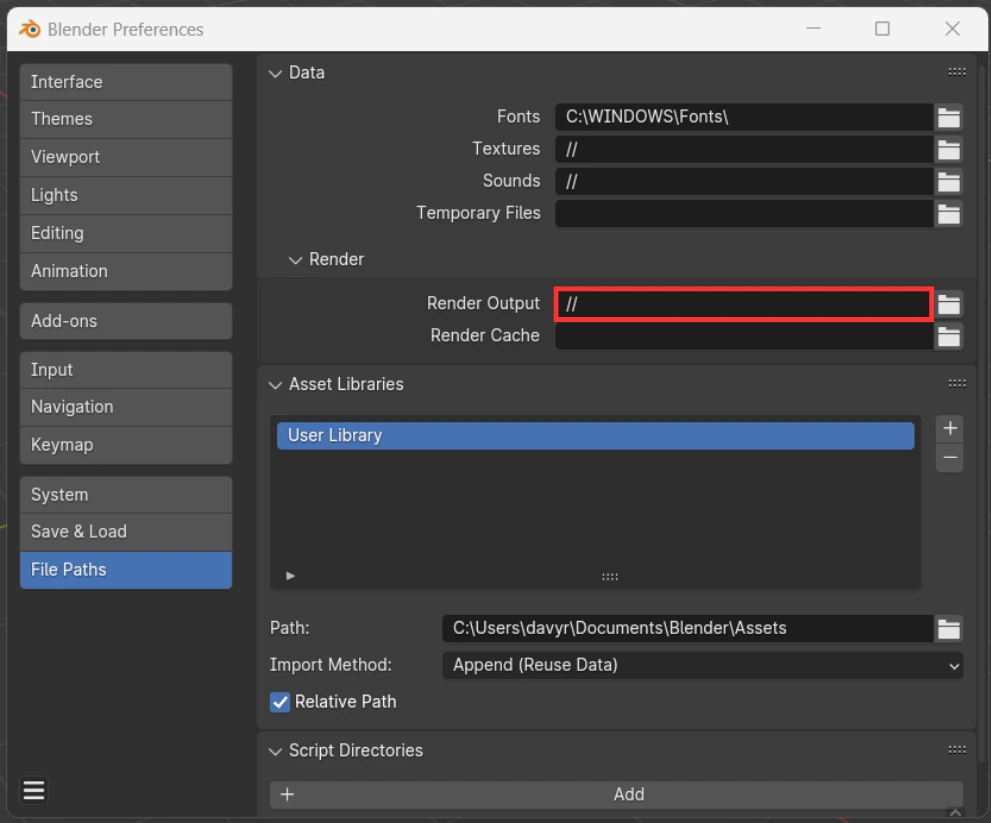
Task: Open the Interface preferences tab
Action: click(x=126, y=82)
